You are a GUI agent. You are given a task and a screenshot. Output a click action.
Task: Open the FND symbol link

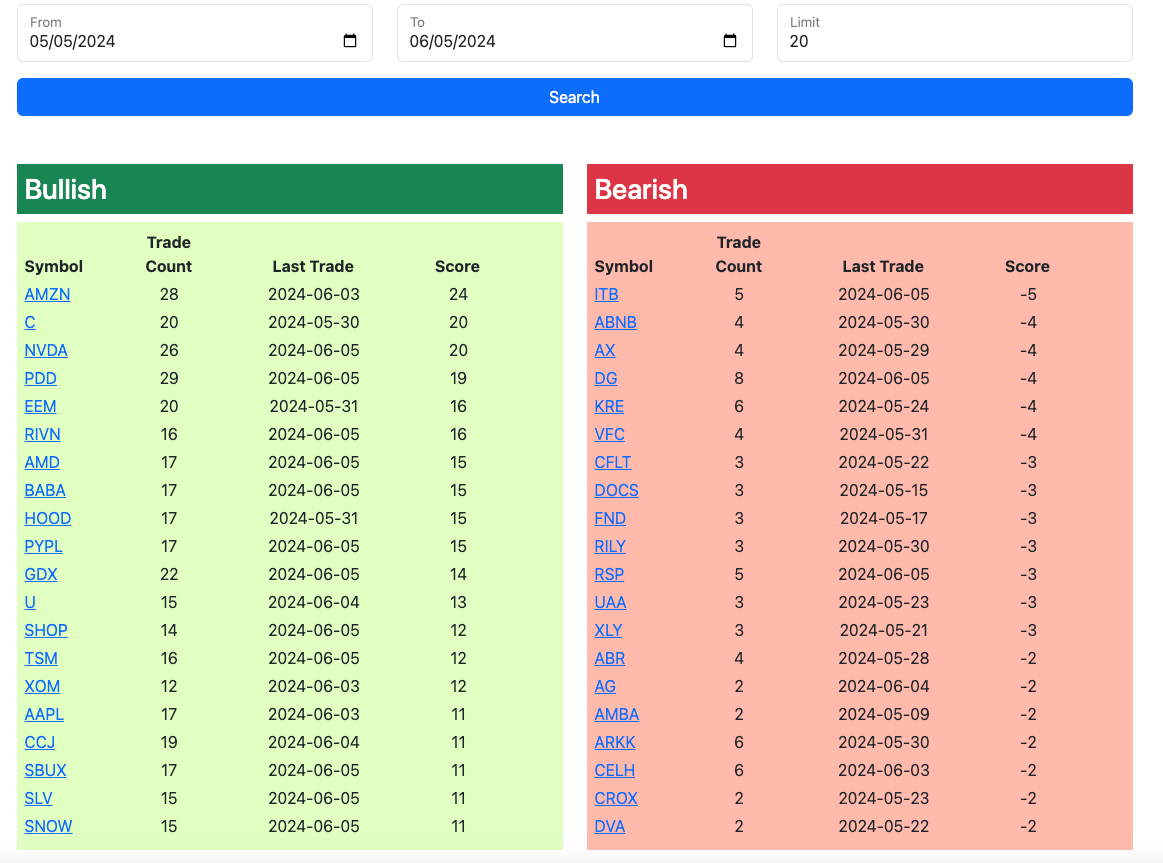point(610,518)
